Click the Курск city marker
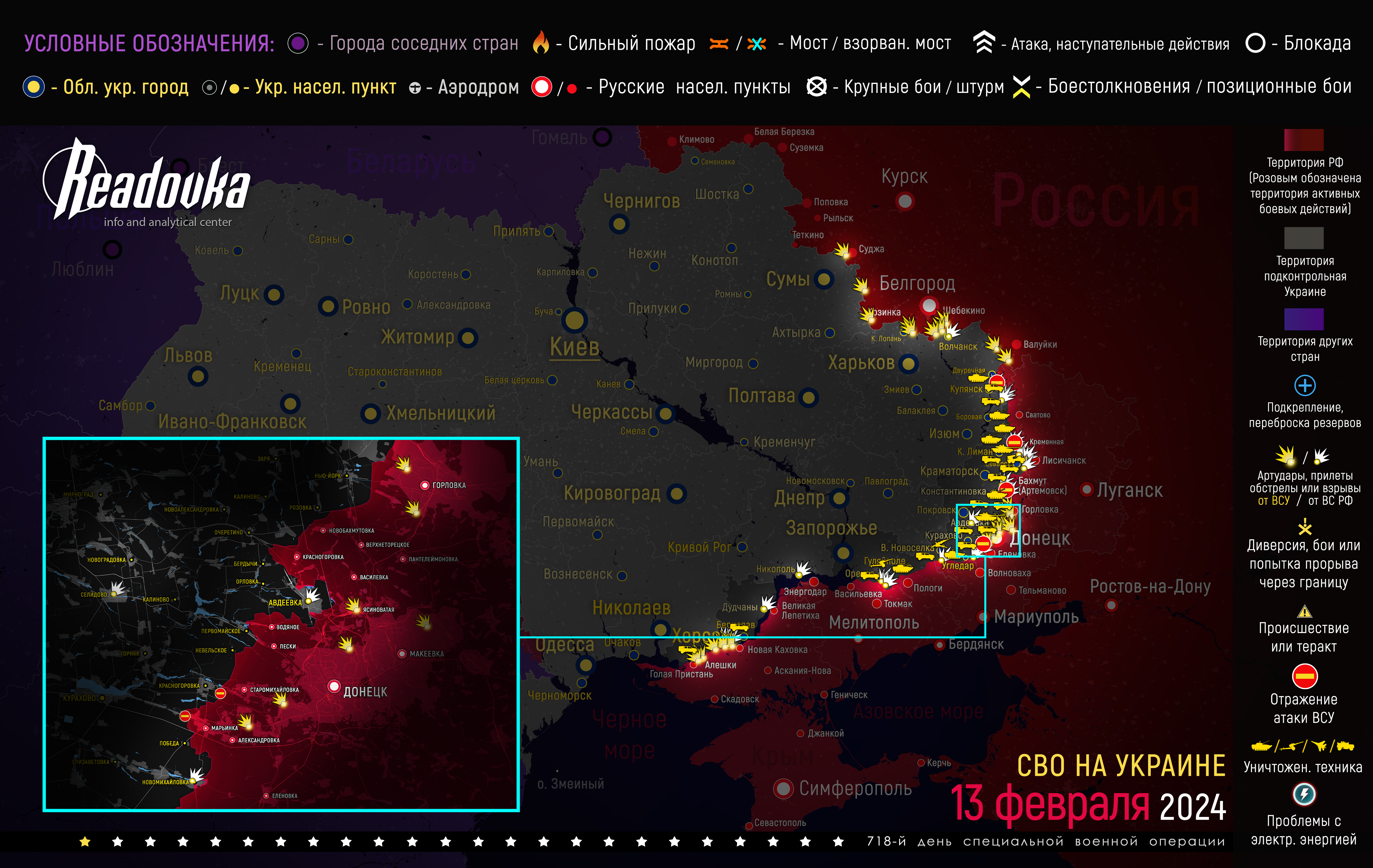Image resolution: width=1373 pixels, height=868 pixels. pos(905,201)
